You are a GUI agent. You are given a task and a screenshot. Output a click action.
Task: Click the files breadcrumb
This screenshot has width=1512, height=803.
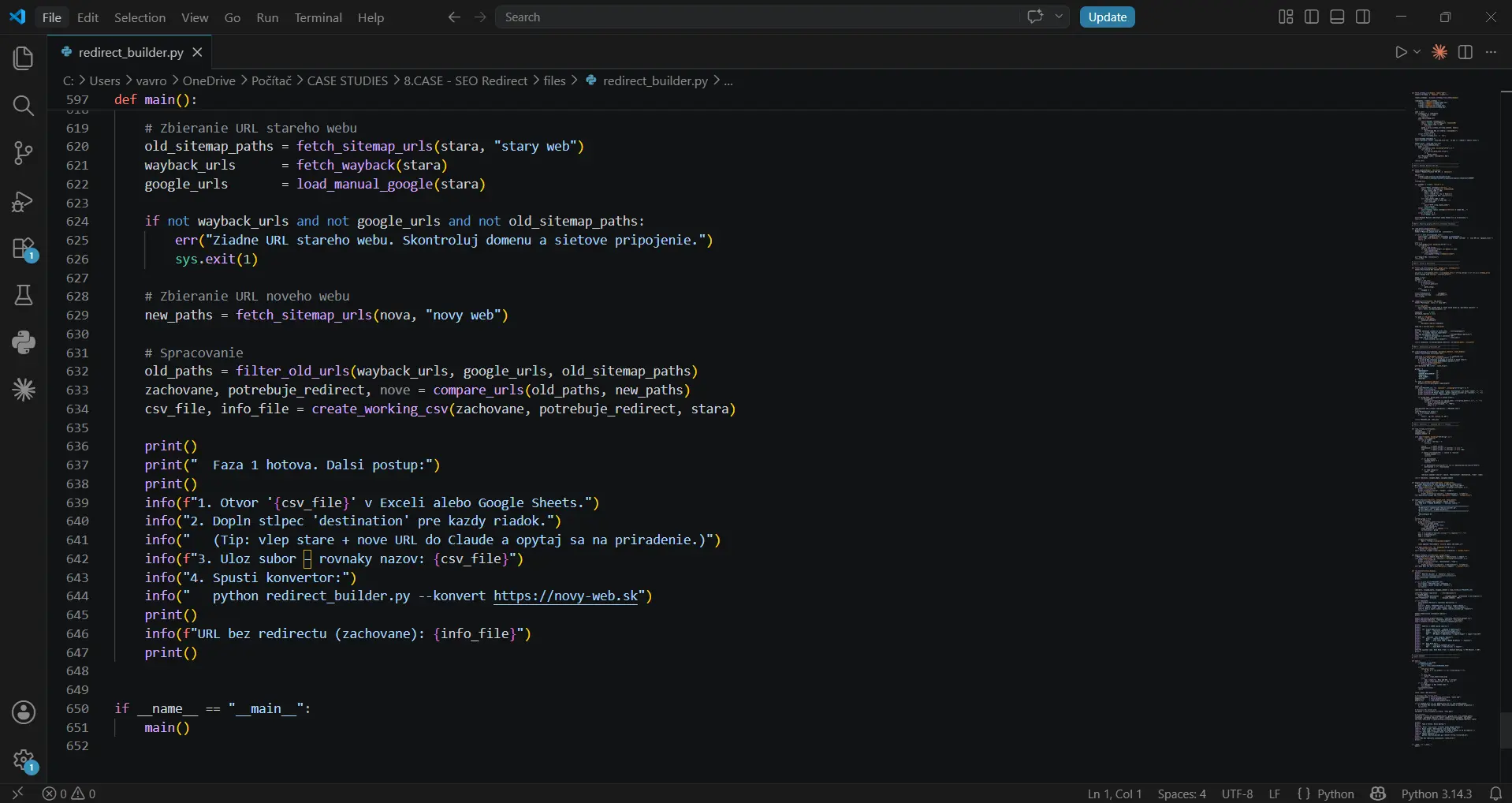click(x=554, y=80)
